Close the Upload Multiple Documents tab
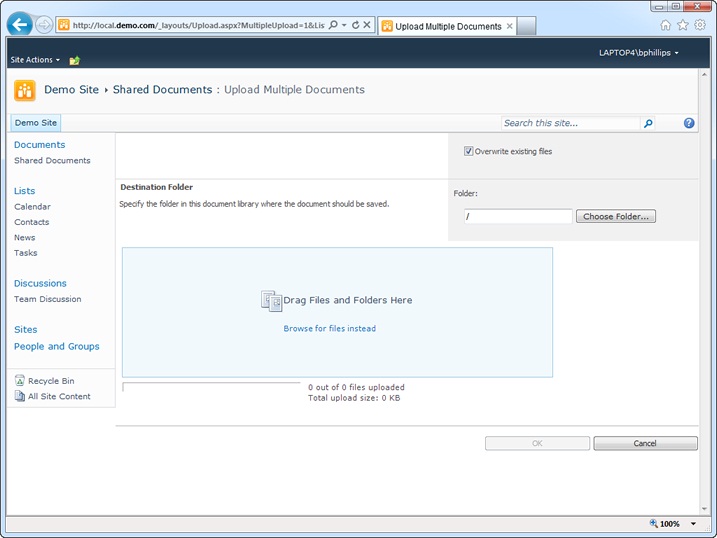 [x=509, y=26]
